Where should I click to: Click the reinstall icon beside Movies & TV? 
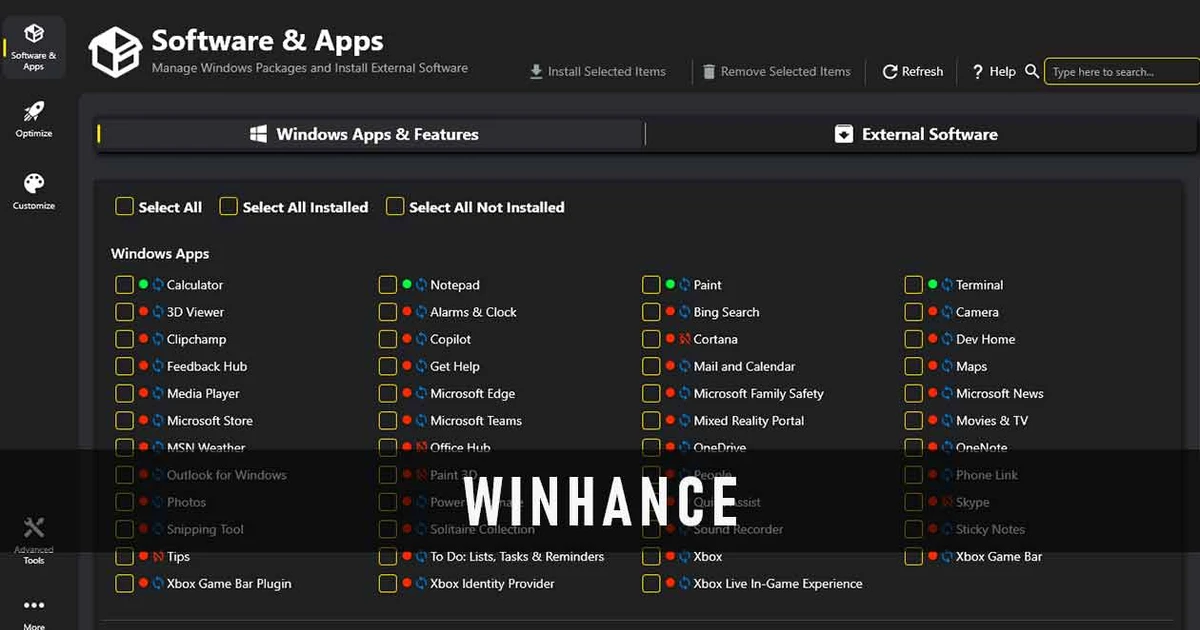click(947, 421)
